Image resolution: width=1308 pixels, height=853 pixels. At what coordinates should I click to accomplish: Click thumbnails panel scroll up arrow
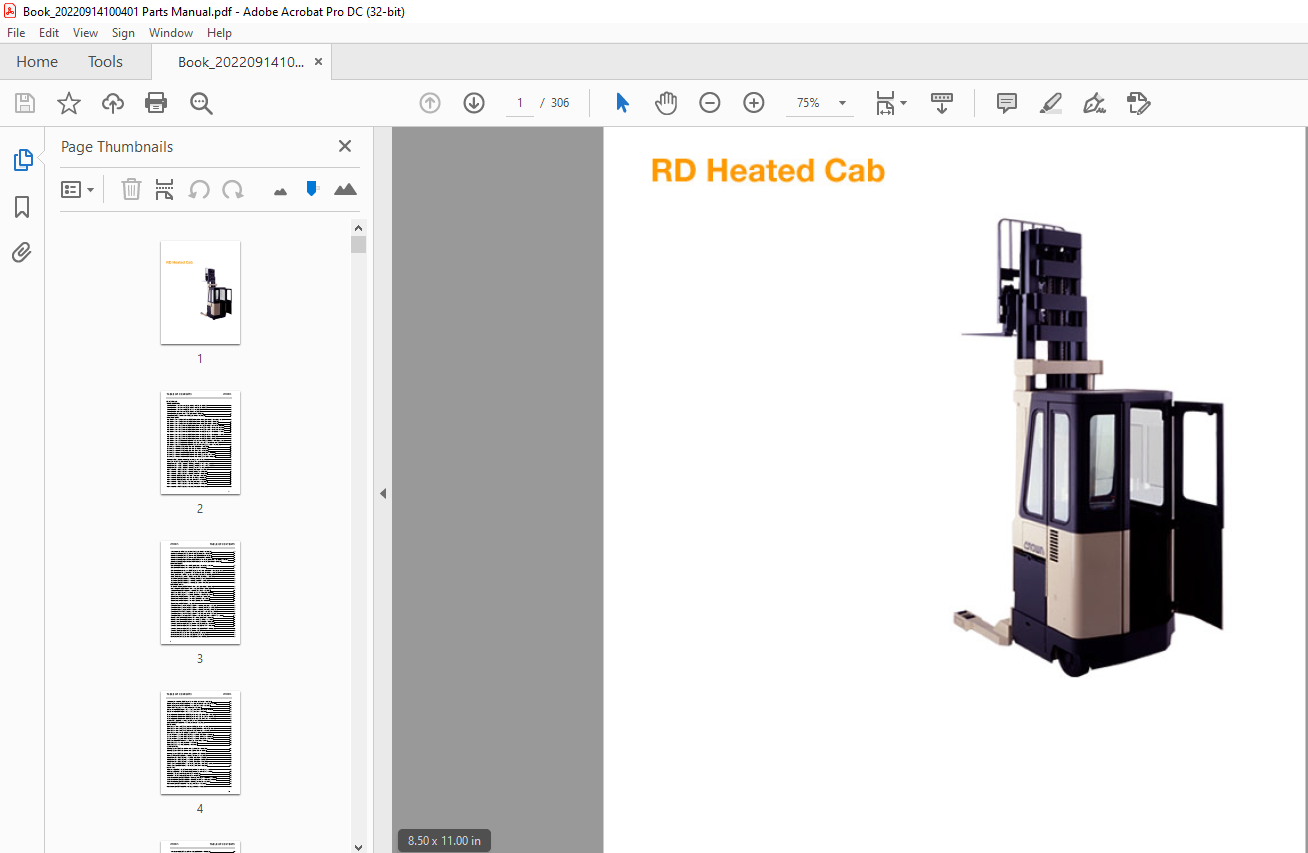point(359,227)
